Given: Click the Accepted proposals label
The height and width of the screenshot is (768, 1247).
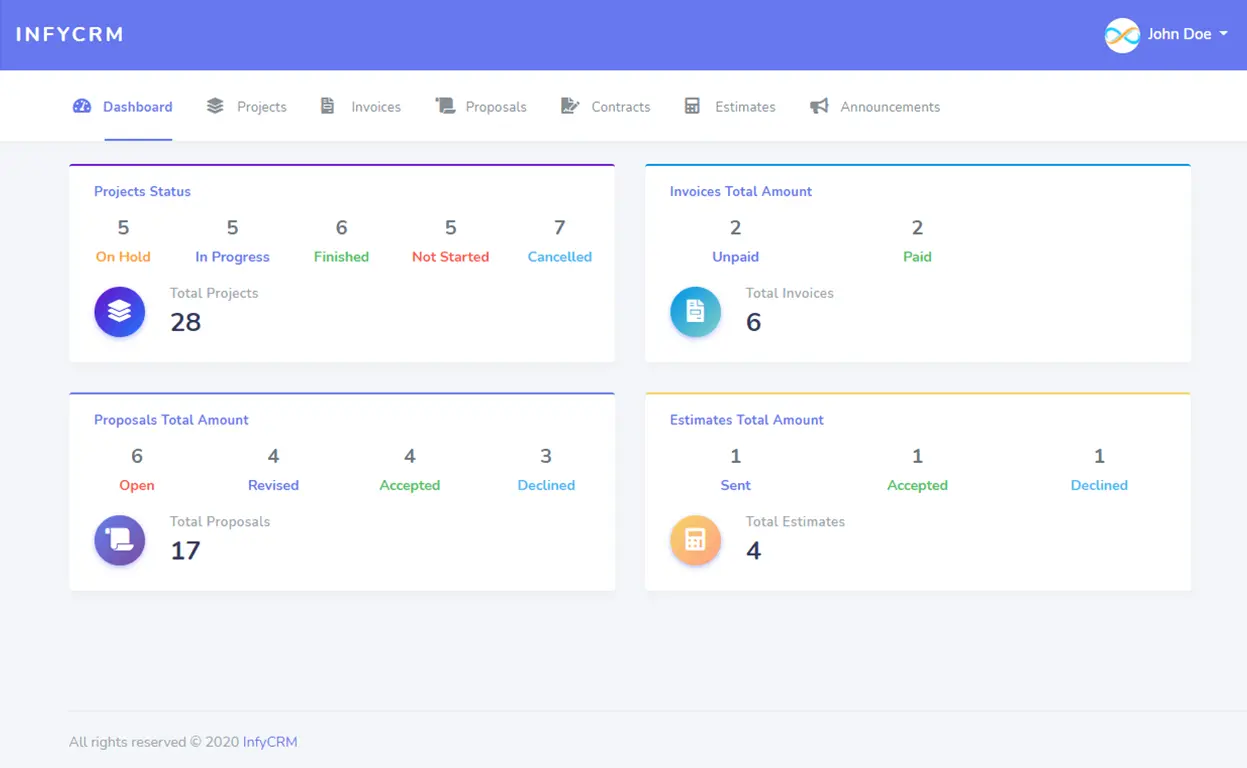Looking at the screenshot, I should [x=410, y=485].
